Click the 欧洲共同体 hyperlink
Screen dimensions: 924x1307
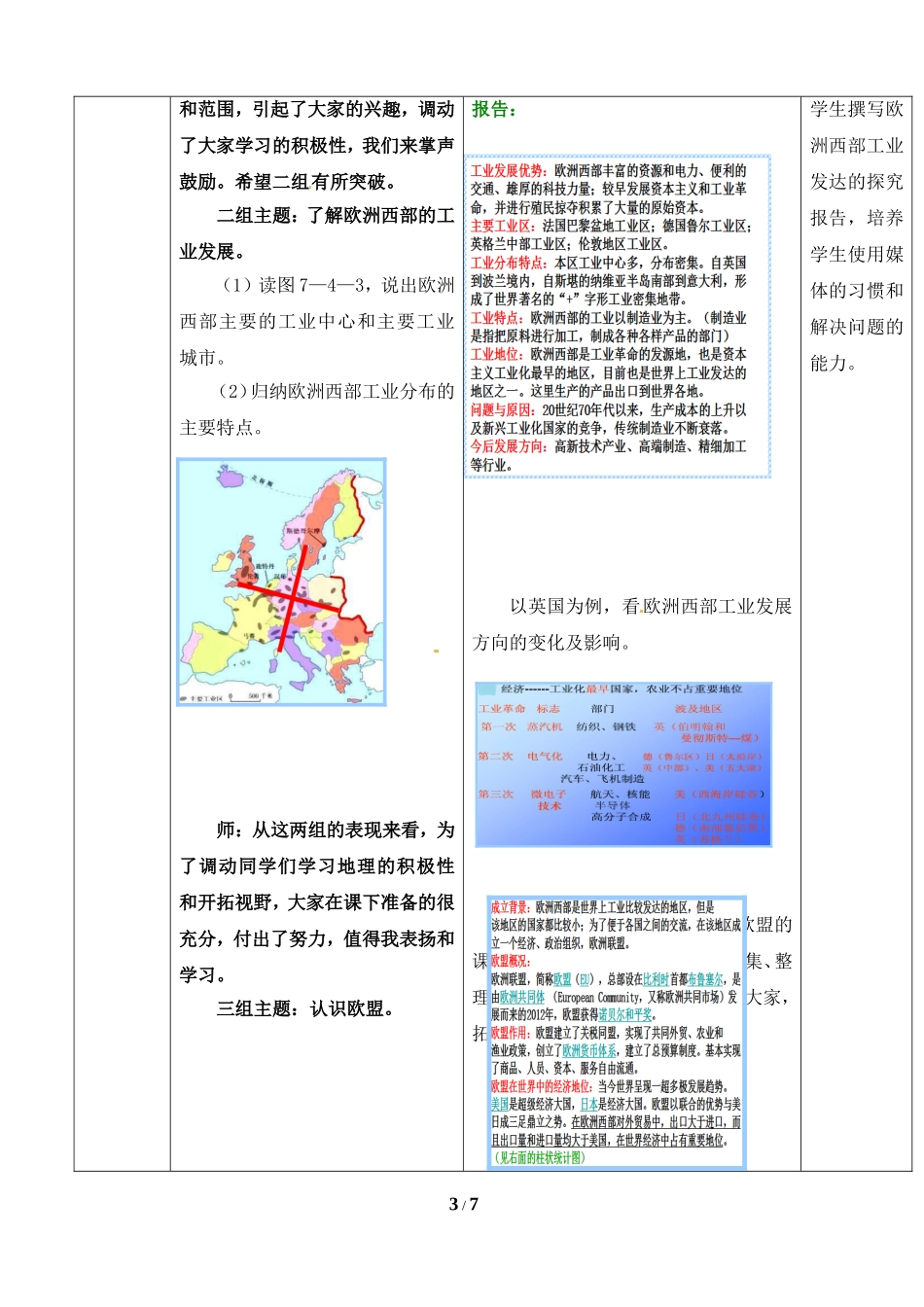click(x=522, y=997)
